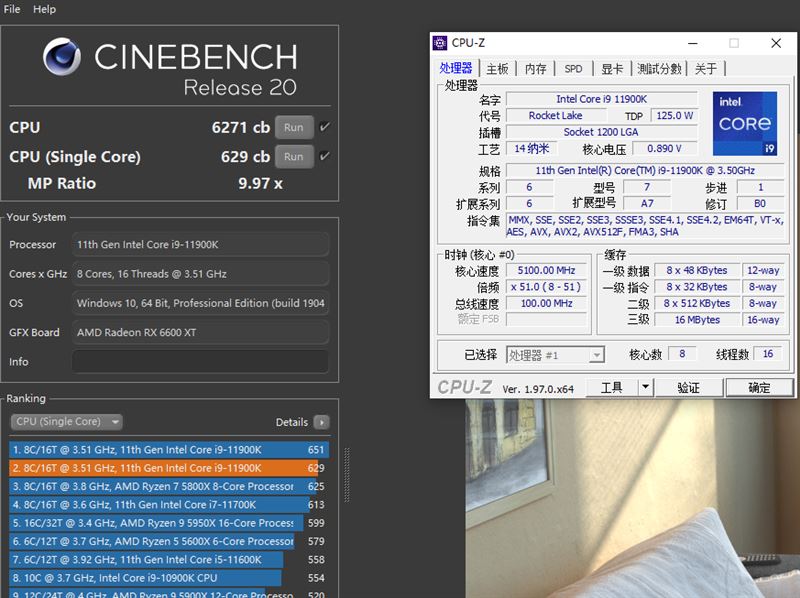
Task: Switch to the 显卡 tab in CPU-Z
Action: point(612,69)
